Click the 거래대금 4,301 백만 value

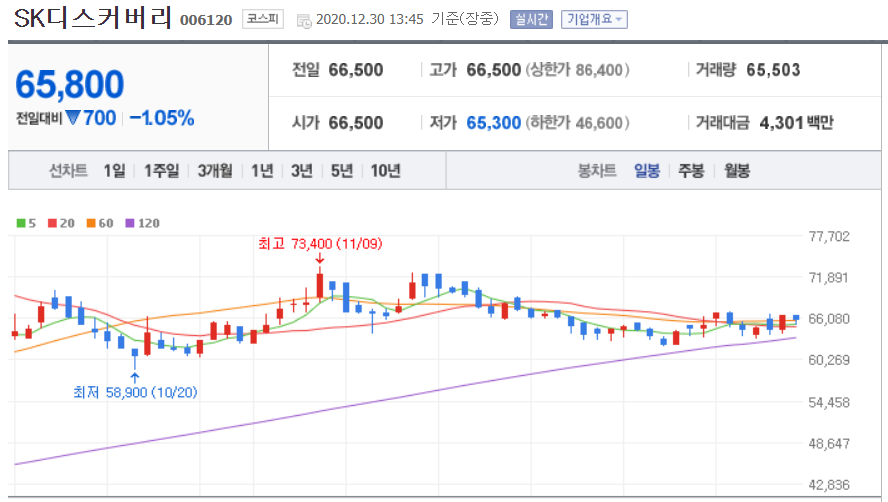pyautogui.click(x=796, y=122)
